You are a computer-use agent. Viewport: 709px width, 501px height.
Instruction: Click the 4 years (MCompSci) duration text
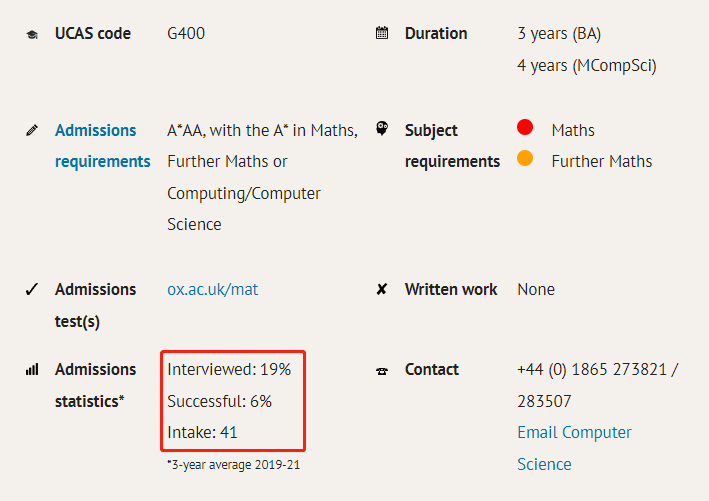[x=587, y=66]
